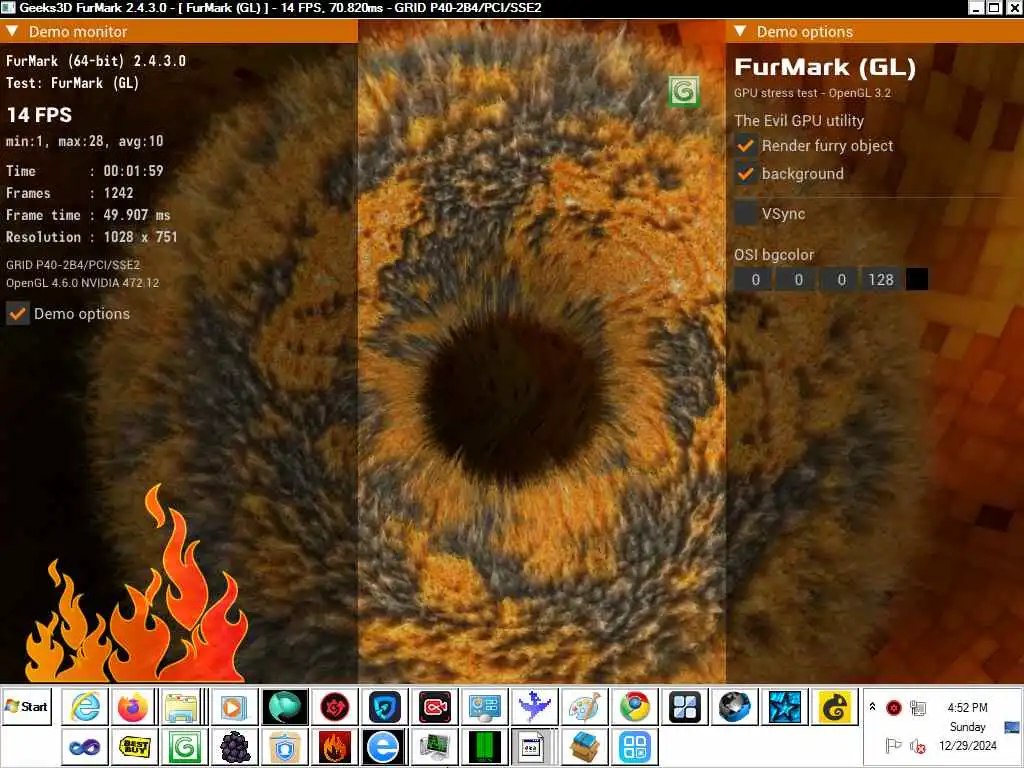The image size is (1024, 768).
Task: Enable the VSync checkbox
Action: (745, 213)
